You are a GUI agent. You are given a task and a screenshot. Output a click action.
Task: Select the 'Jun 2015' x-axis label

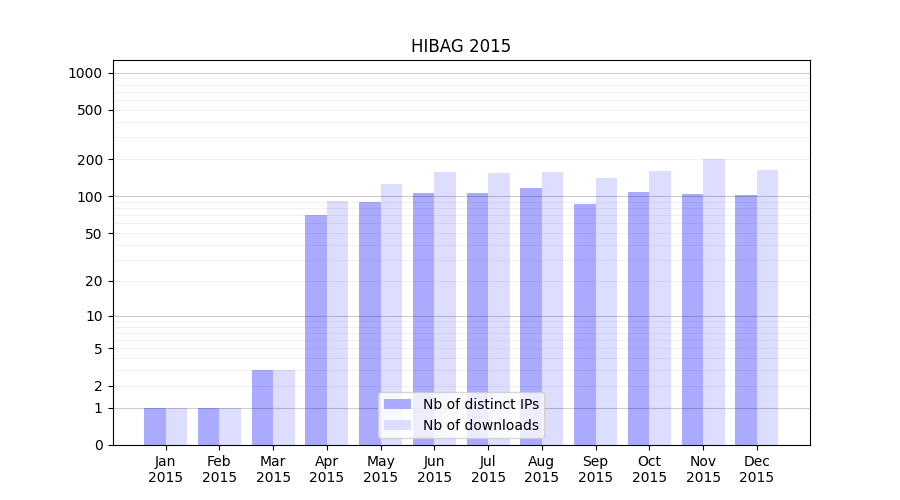[434, 469]
